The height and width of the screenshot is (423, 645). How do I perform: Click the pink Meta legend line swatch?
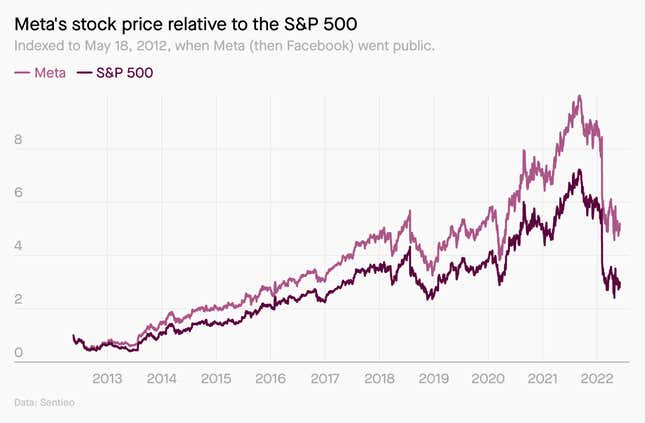22,73
